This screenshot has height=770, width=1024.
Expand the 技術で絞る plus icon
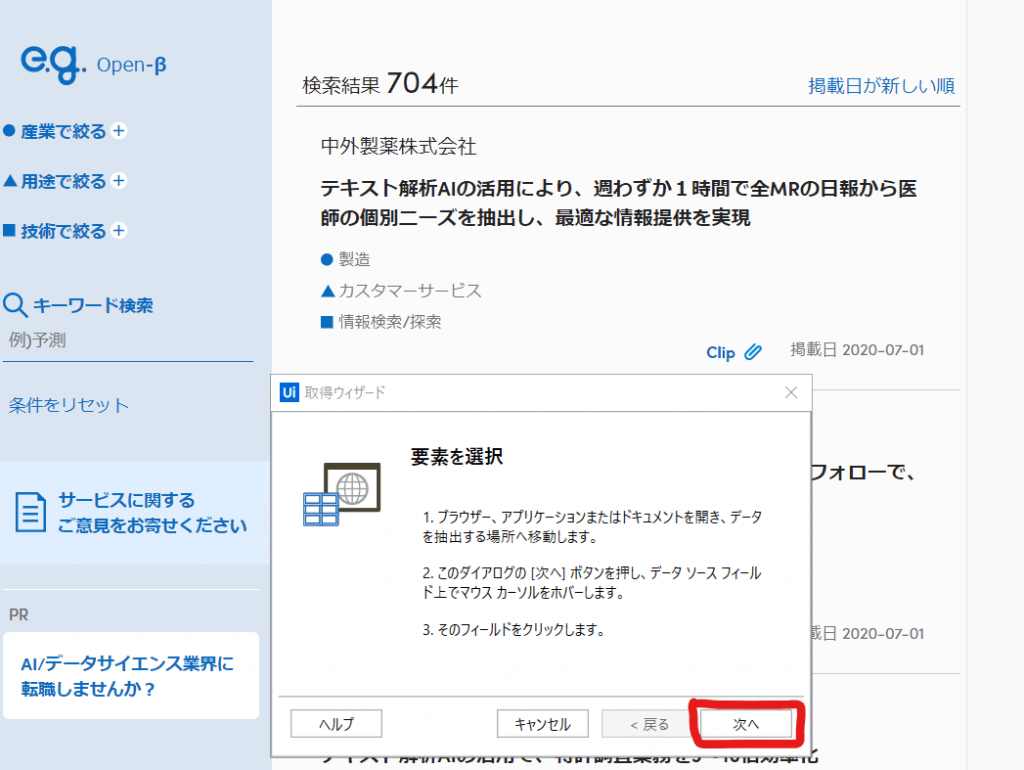(x=119, y=231)
